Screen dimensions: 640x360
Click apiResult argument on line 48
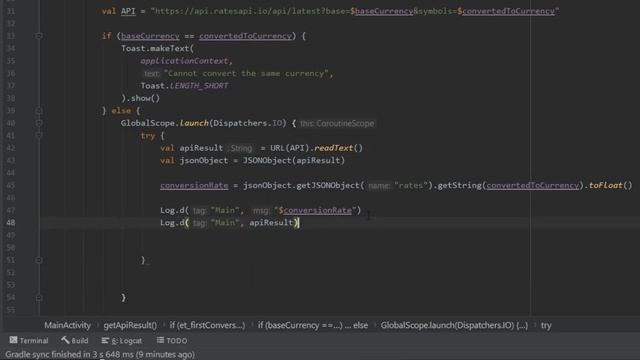(x=271, y=222)
